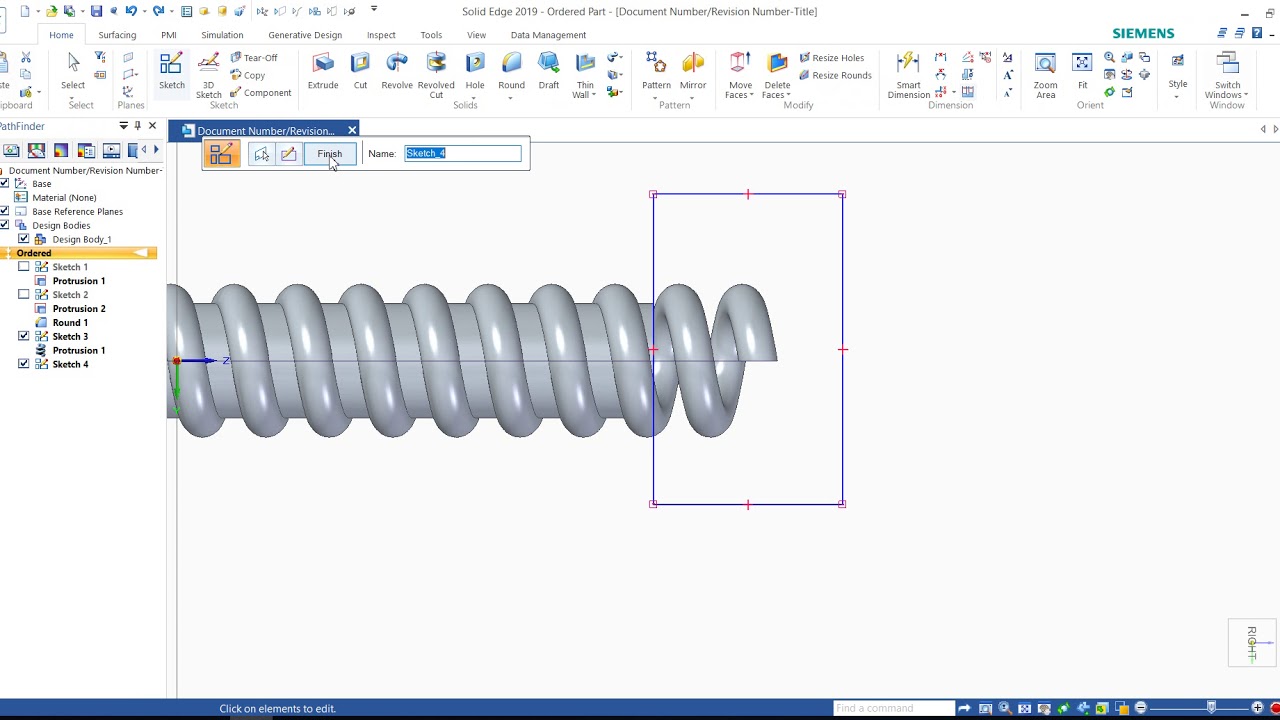Open the Simulation ribbon tab
This screenshot has height=720, width=1280.
(x=222, y=35)
